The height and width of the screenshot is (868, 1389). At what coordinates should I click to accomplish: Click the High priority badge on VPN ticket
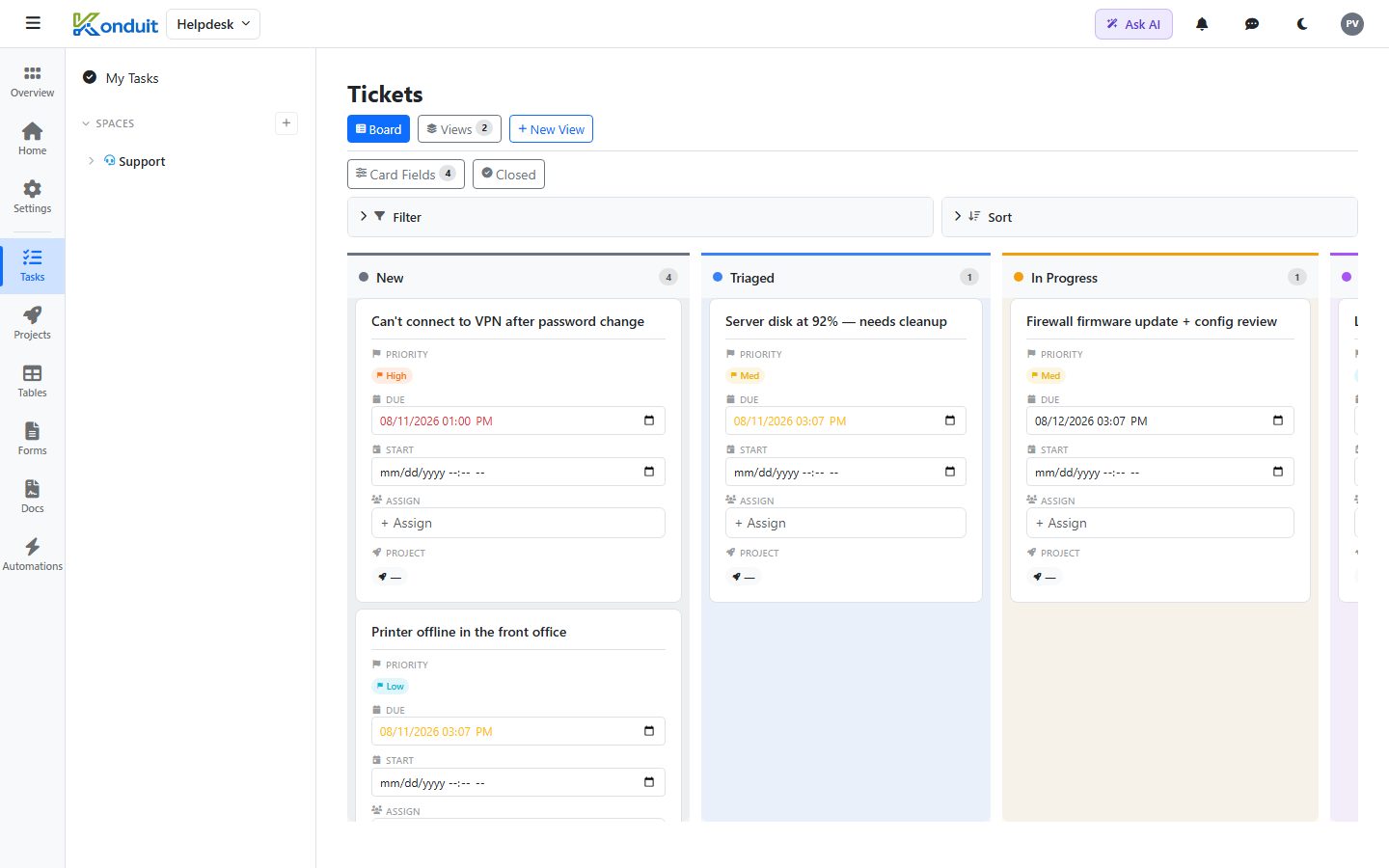point(392,376)
